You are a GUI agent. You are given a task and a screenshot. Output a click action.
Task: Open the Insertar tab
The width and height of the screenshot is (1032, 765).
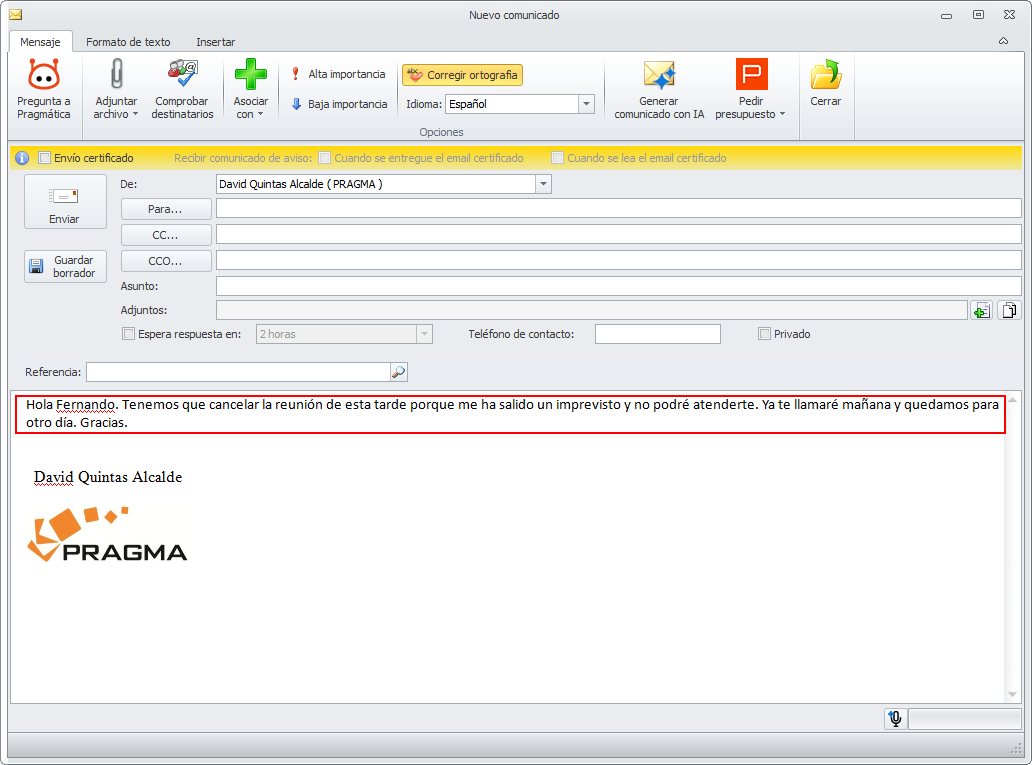click(215, 41)
